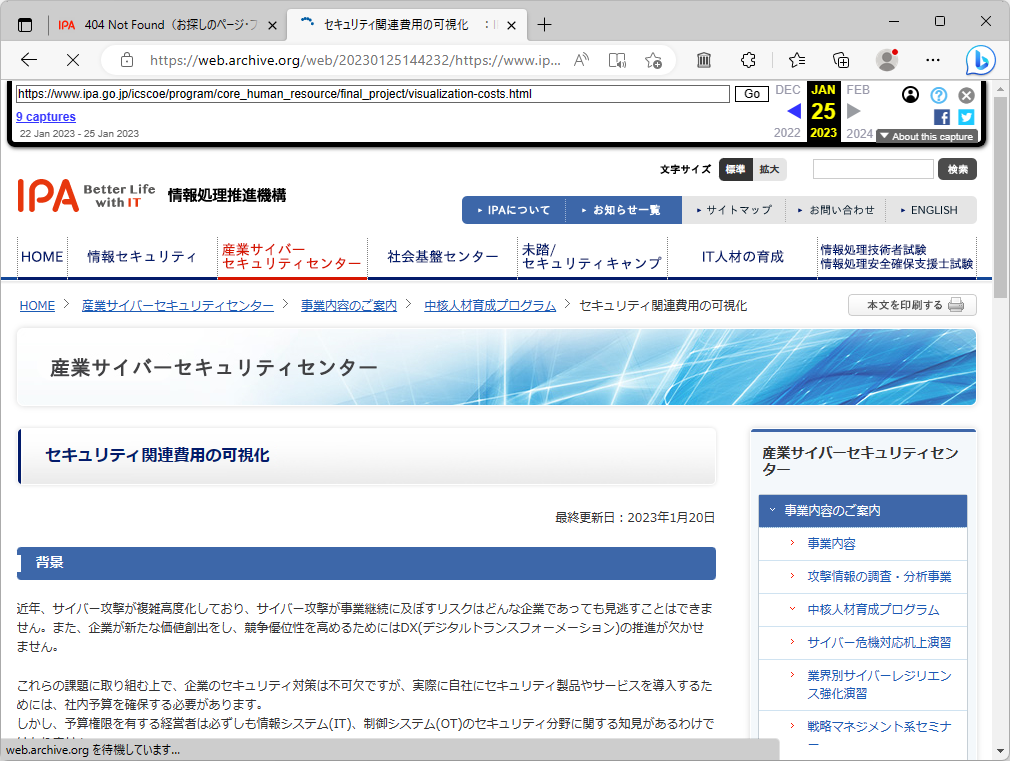The width and height of the screenshot is (1010, 761).
Task: Enable 拡大 text size mode
Action: (x=769, y=169)
